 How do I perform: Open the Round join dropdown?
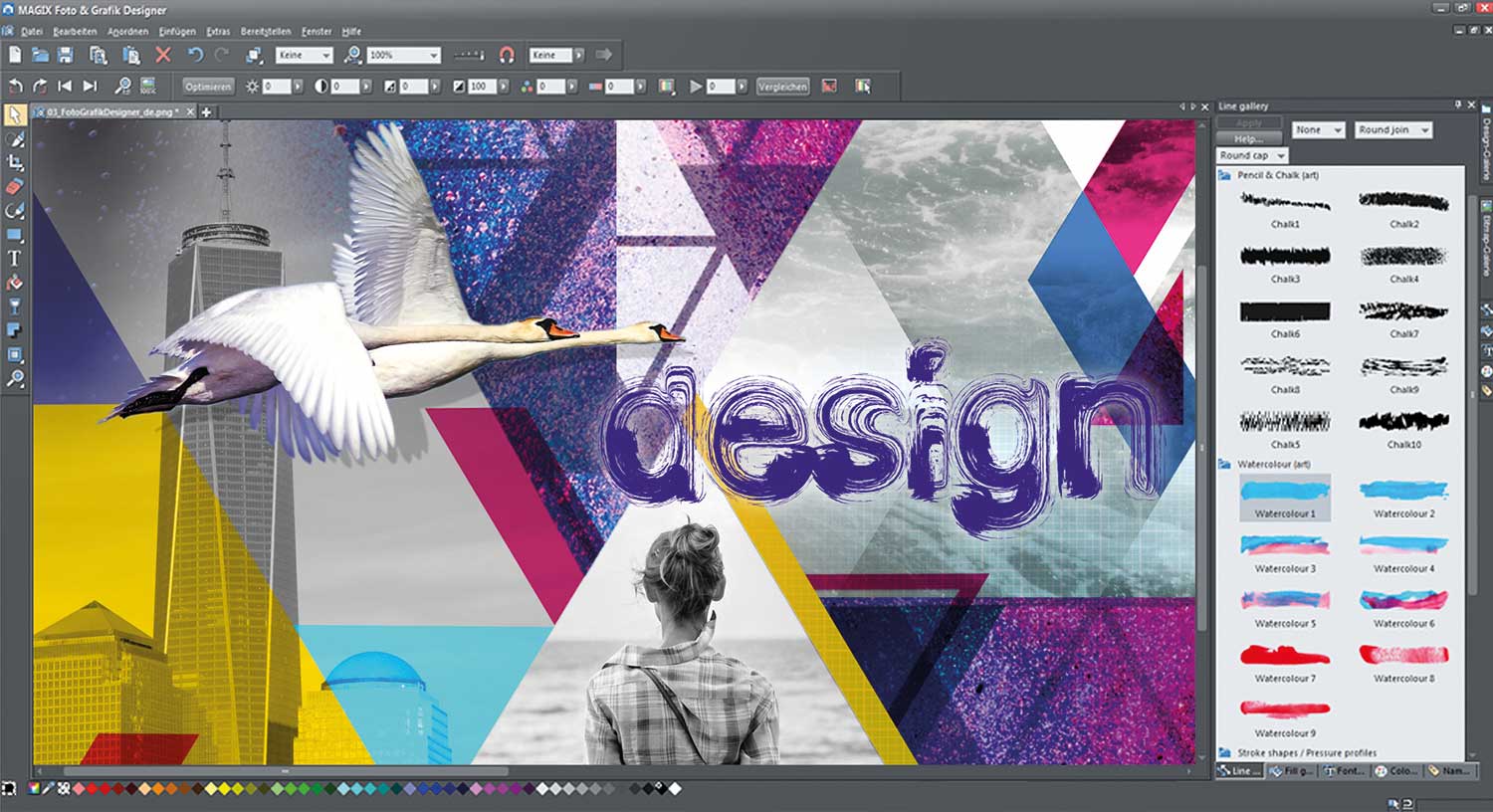[x=1393, y=130]
